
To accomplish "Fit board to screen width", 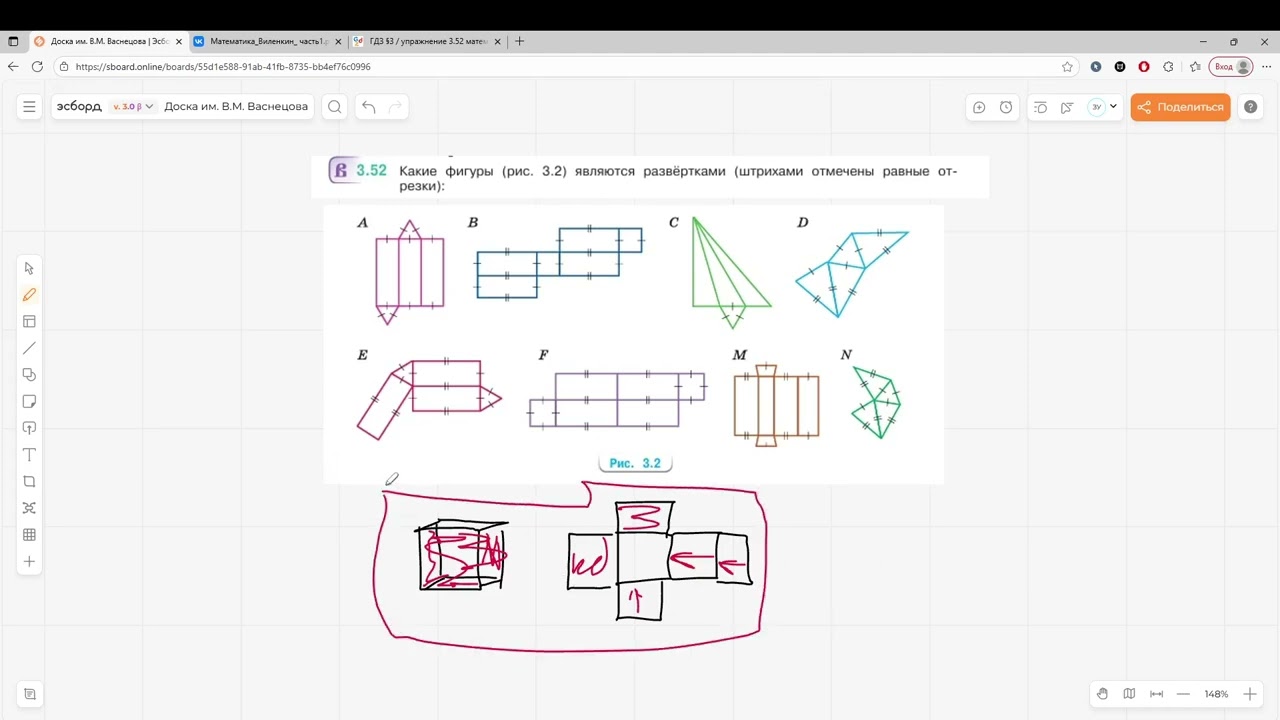I will pyautogui.click(x=1156, y=694).
